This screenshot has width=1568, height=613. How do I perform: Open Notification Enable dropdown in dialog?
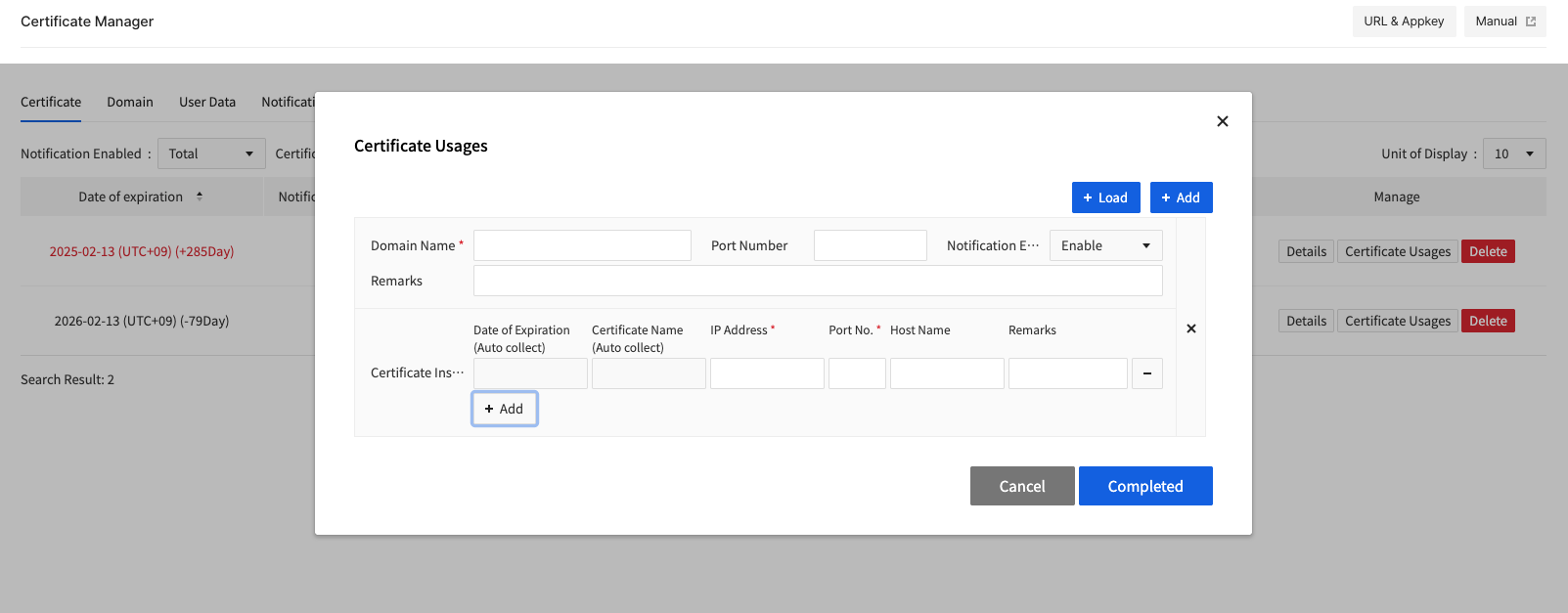(x=1105, y=245)
